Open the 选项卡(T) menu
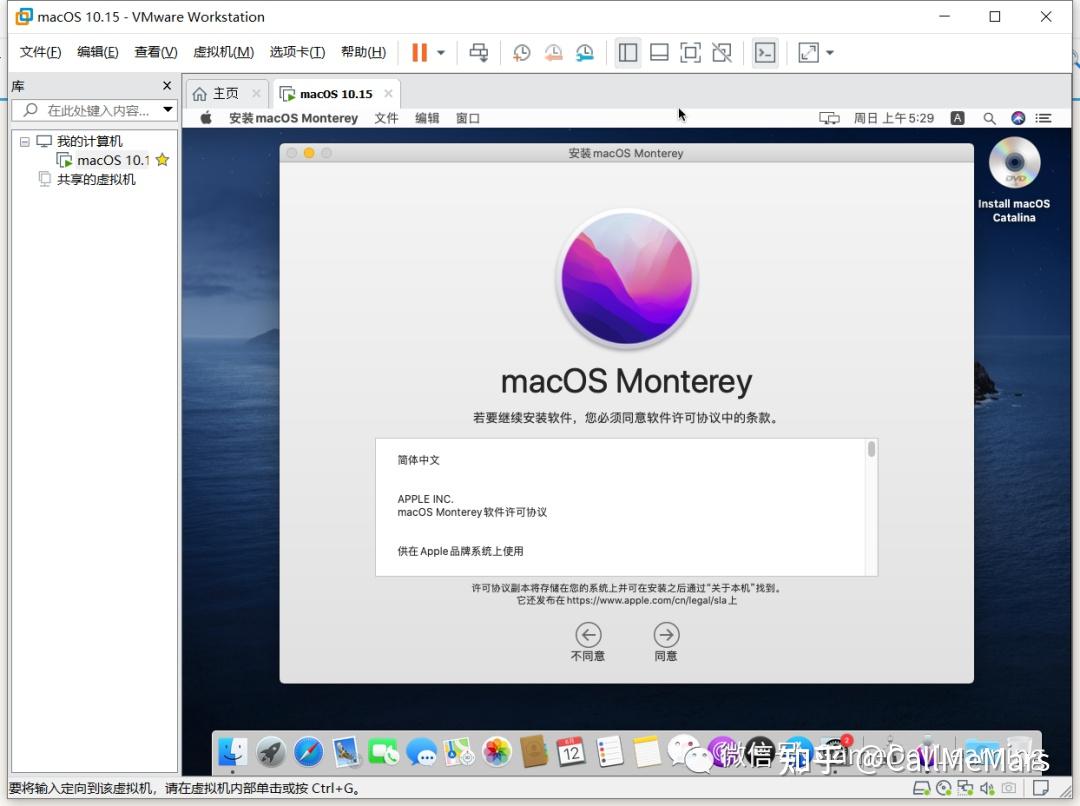1080x806 pixels. (297, 52)
